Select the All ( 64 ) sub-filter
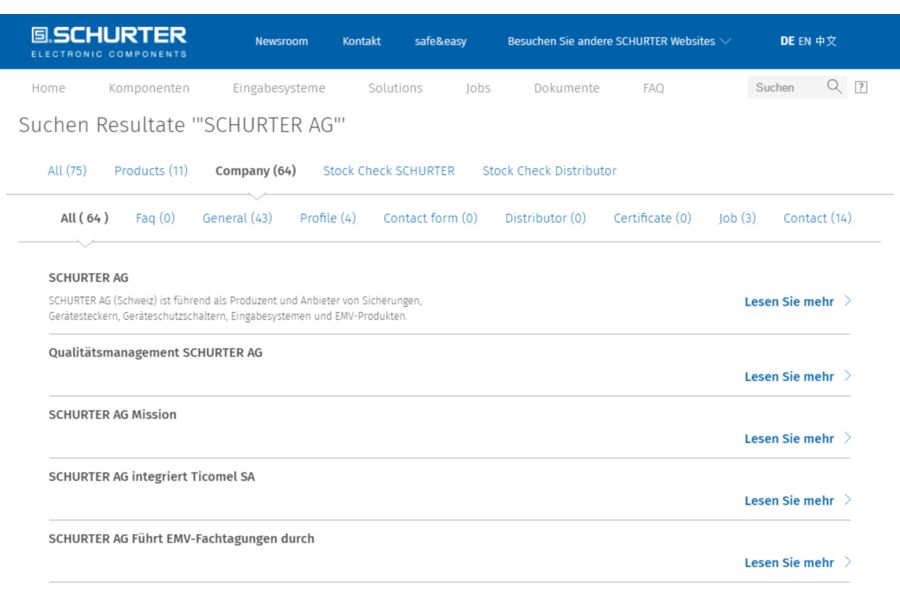Viewport: 900px width, 600px height. 84,218
